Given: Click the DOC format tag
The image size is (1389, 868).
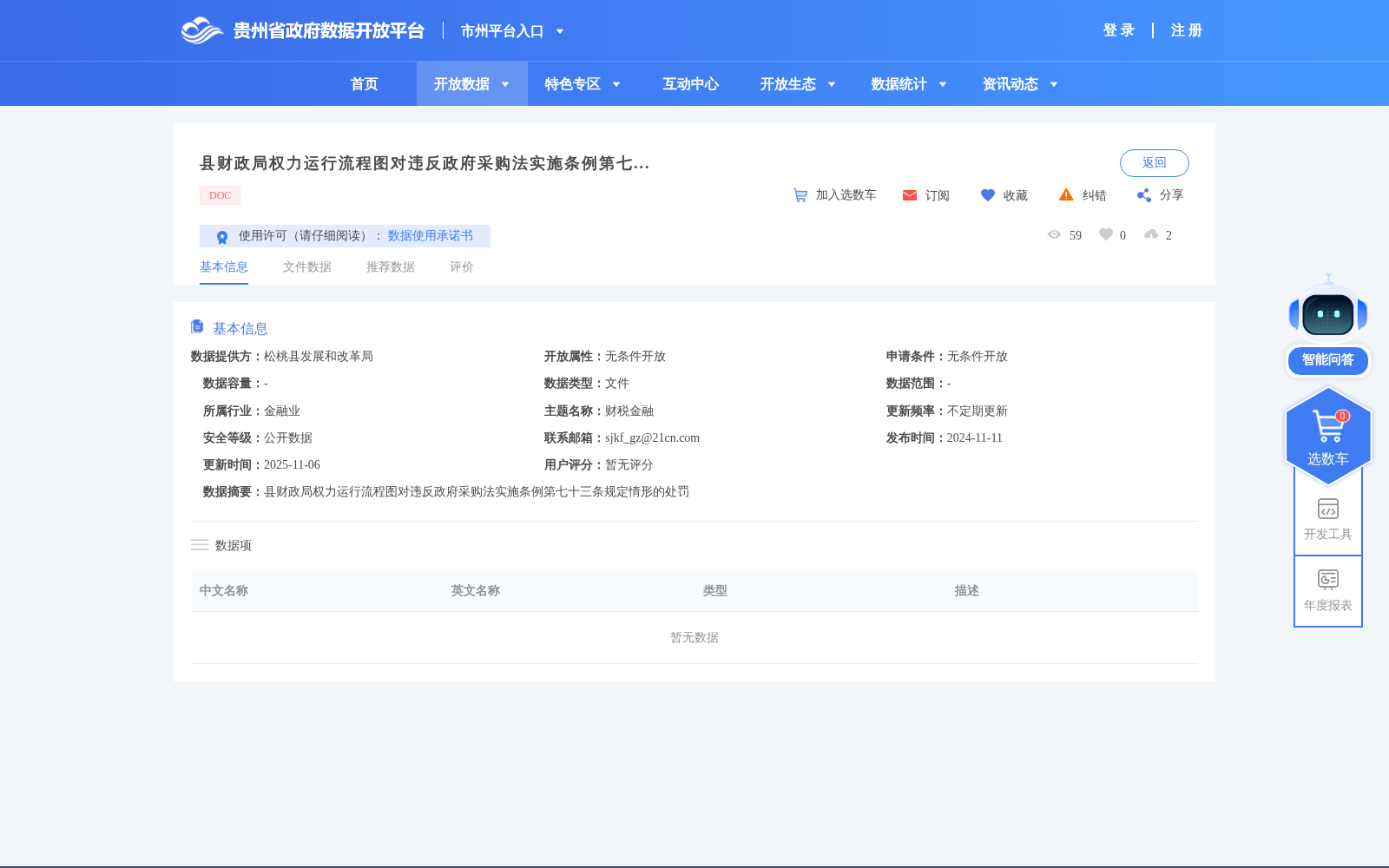Looking at the screenshot, I should (220, 195).
